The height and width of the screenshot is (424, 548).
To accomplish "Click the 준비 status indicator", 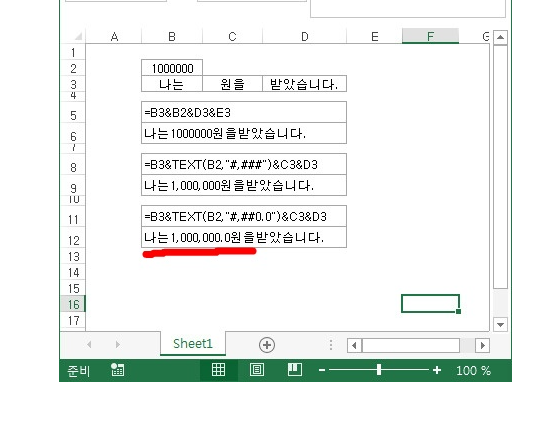I will click(79, 371).
